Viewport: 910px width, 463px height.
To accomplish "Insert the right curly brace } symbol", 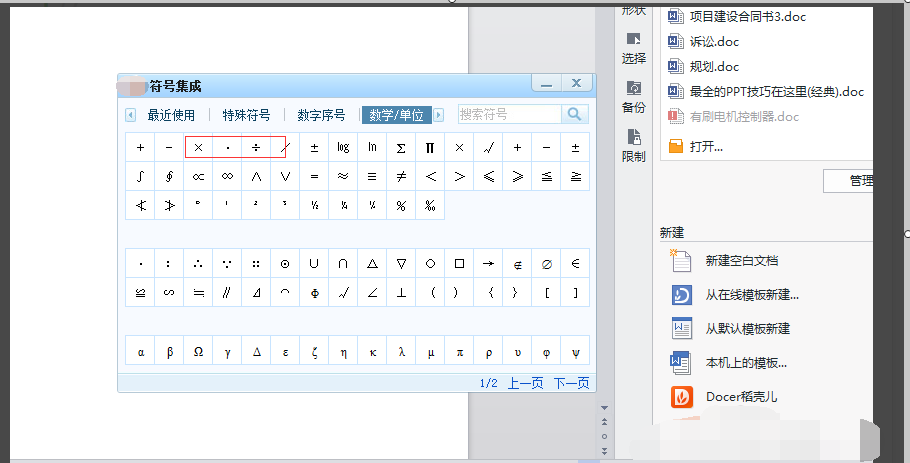I will tap(517, 292).
